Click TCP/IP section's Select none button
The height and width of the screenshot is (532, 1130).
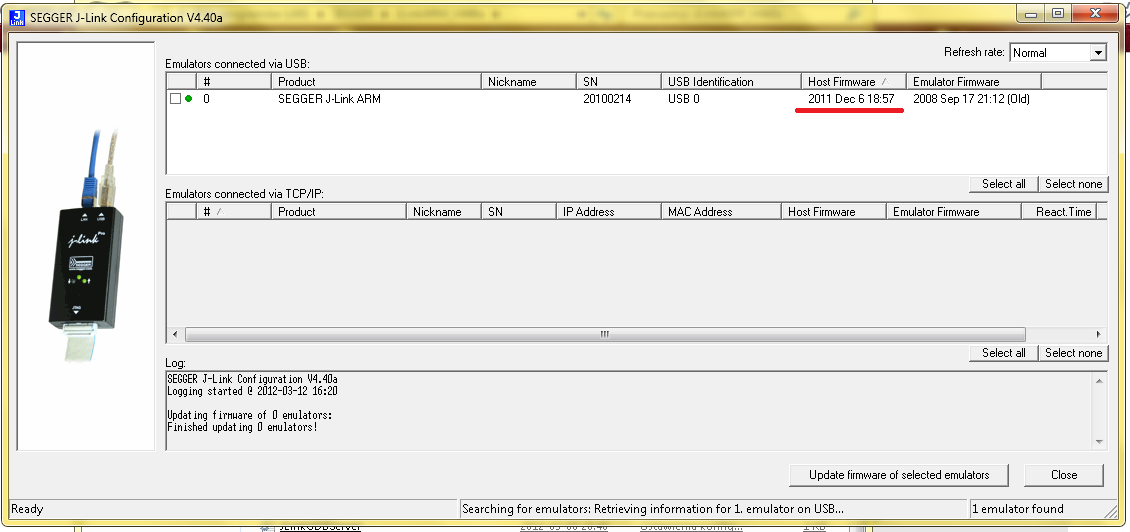(1073, 353)
